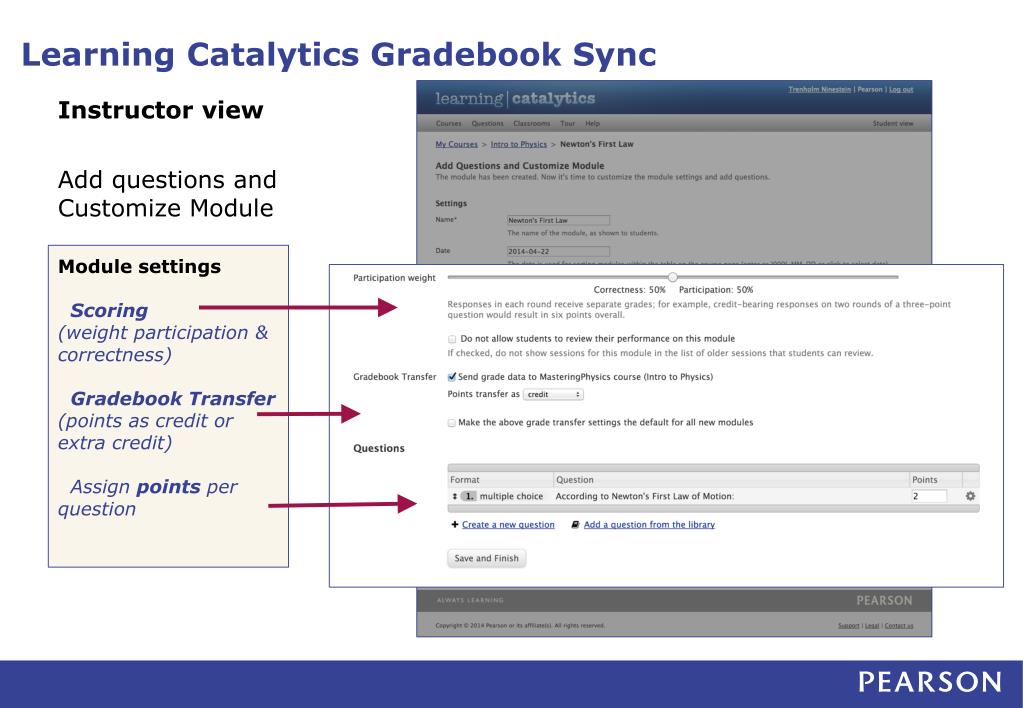This screenshot has height=708, width=1023.
Task: Open the gear settings for question 1
Action: (970, 496)
